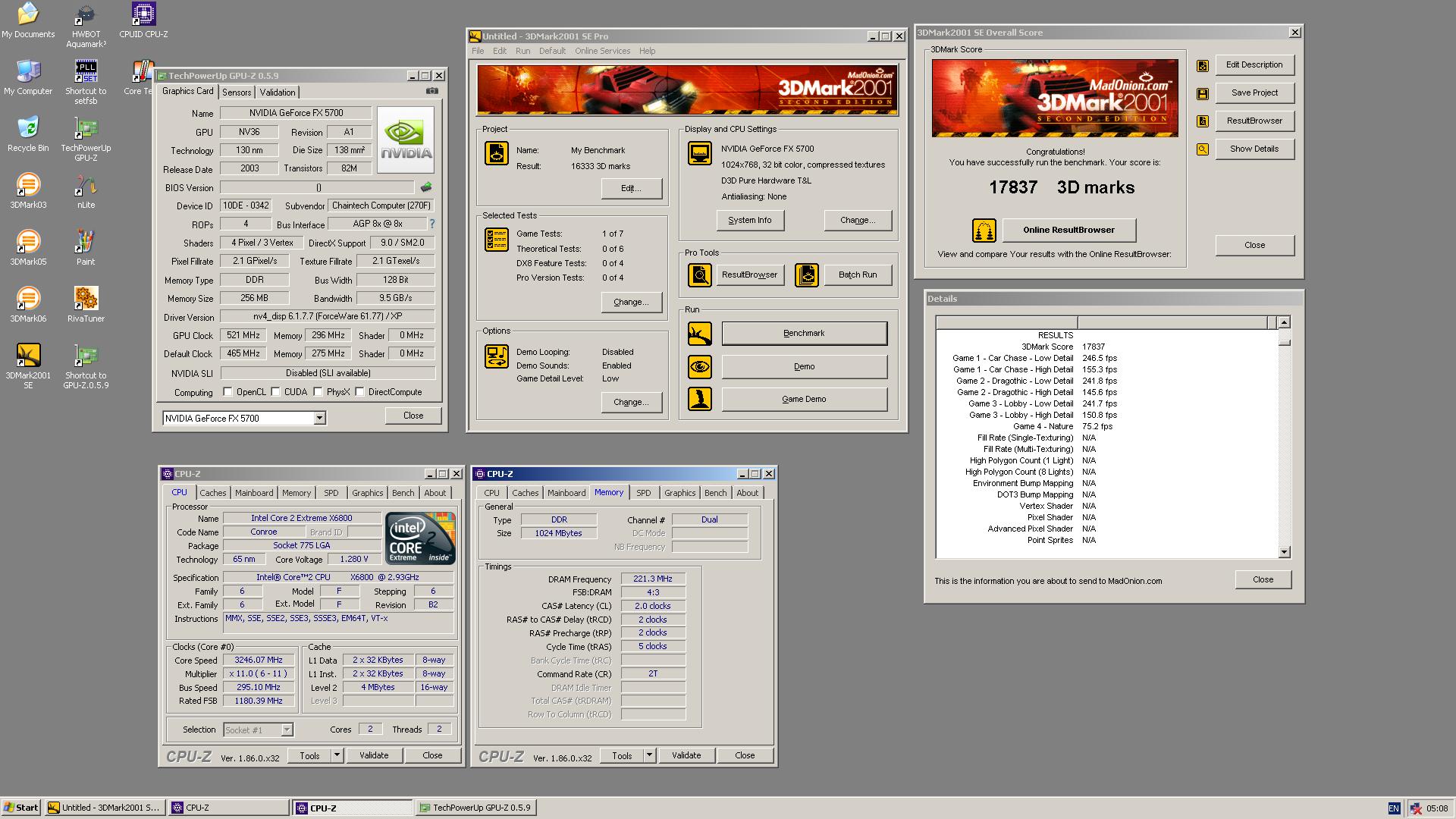Enable OpenCL checkbox in GPU-Z
The width and height of the screenshot is (1456, 819).
pos(227,392)
